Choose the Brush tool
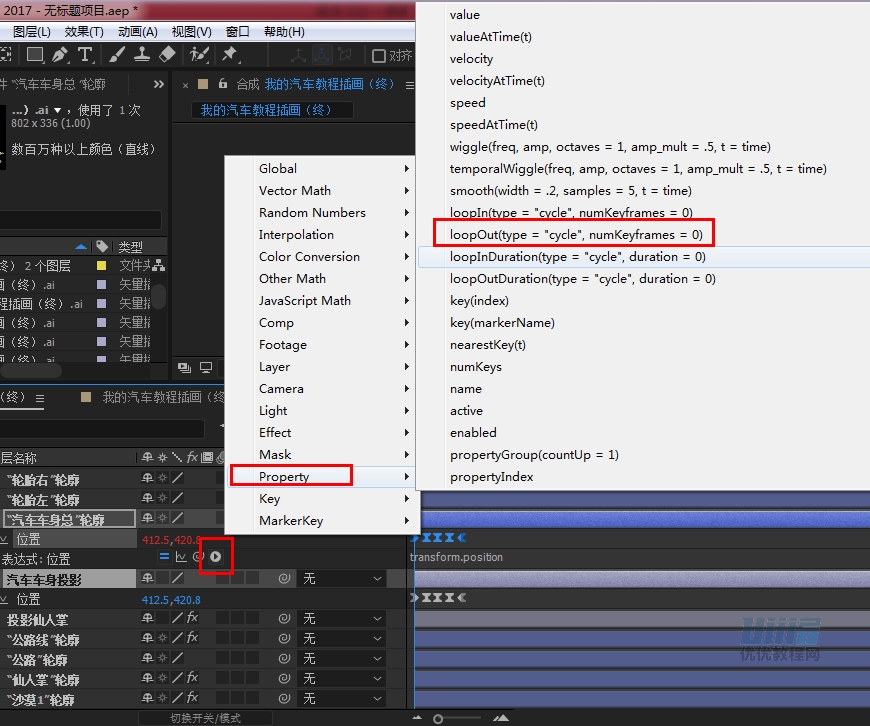Viewport: 870px width, 726px height. (x=117, y=55)
